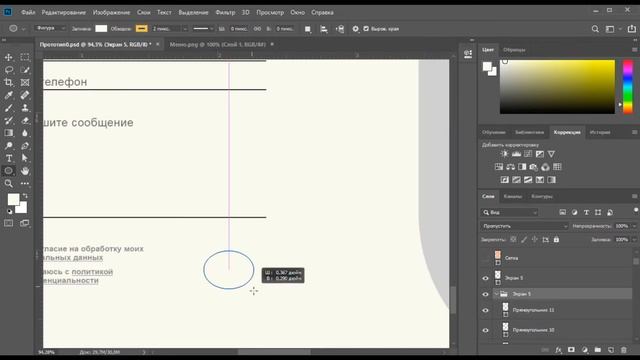The height and width of the screenshot is (360, 640).
Task: Open the Файл menu
Action: (x=28, y=12)
